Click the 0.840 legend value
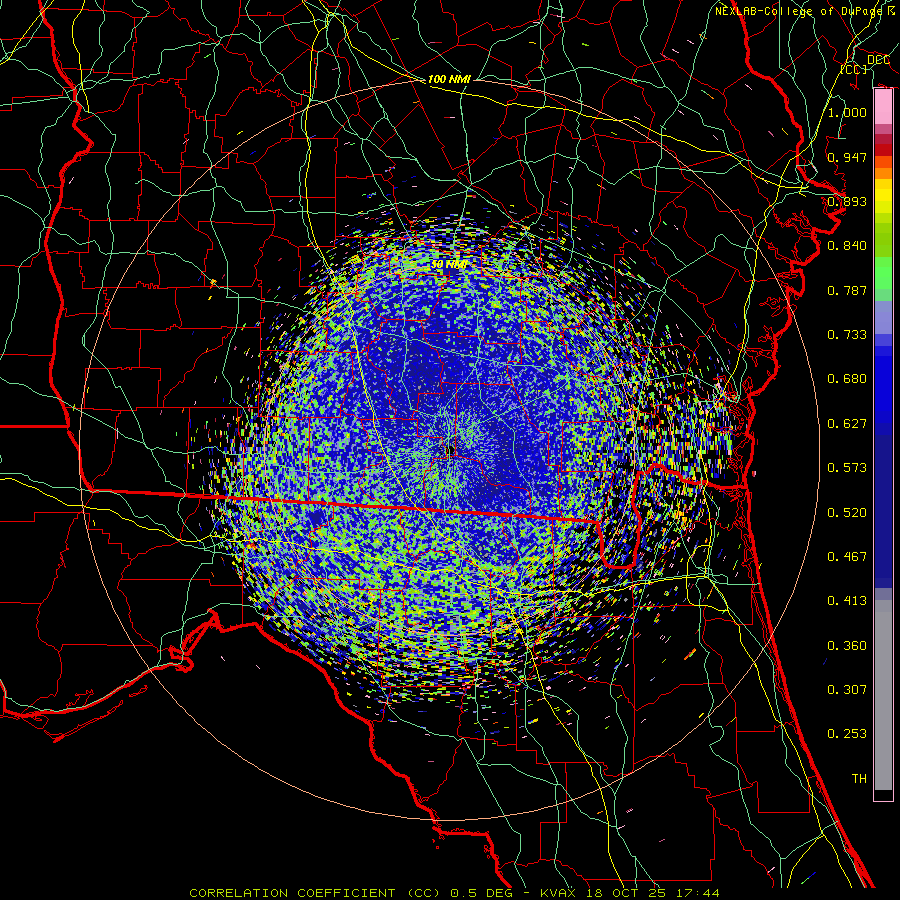This screenshot has width=900, height=900. coord(847,245)
